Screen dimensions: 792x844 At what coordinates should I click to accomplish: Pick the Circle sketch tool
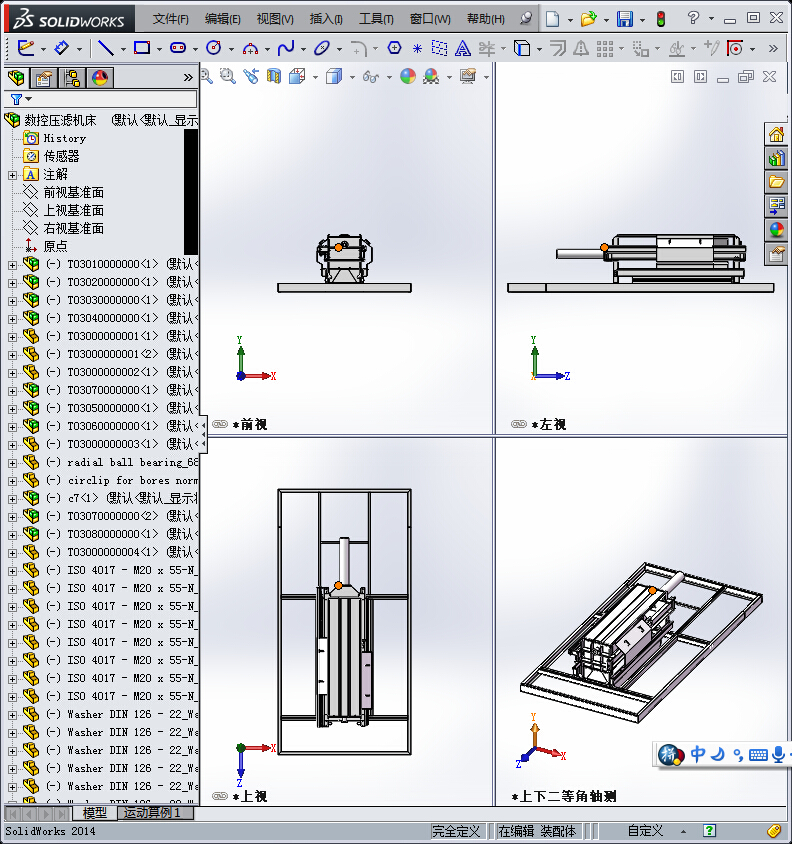214,48
